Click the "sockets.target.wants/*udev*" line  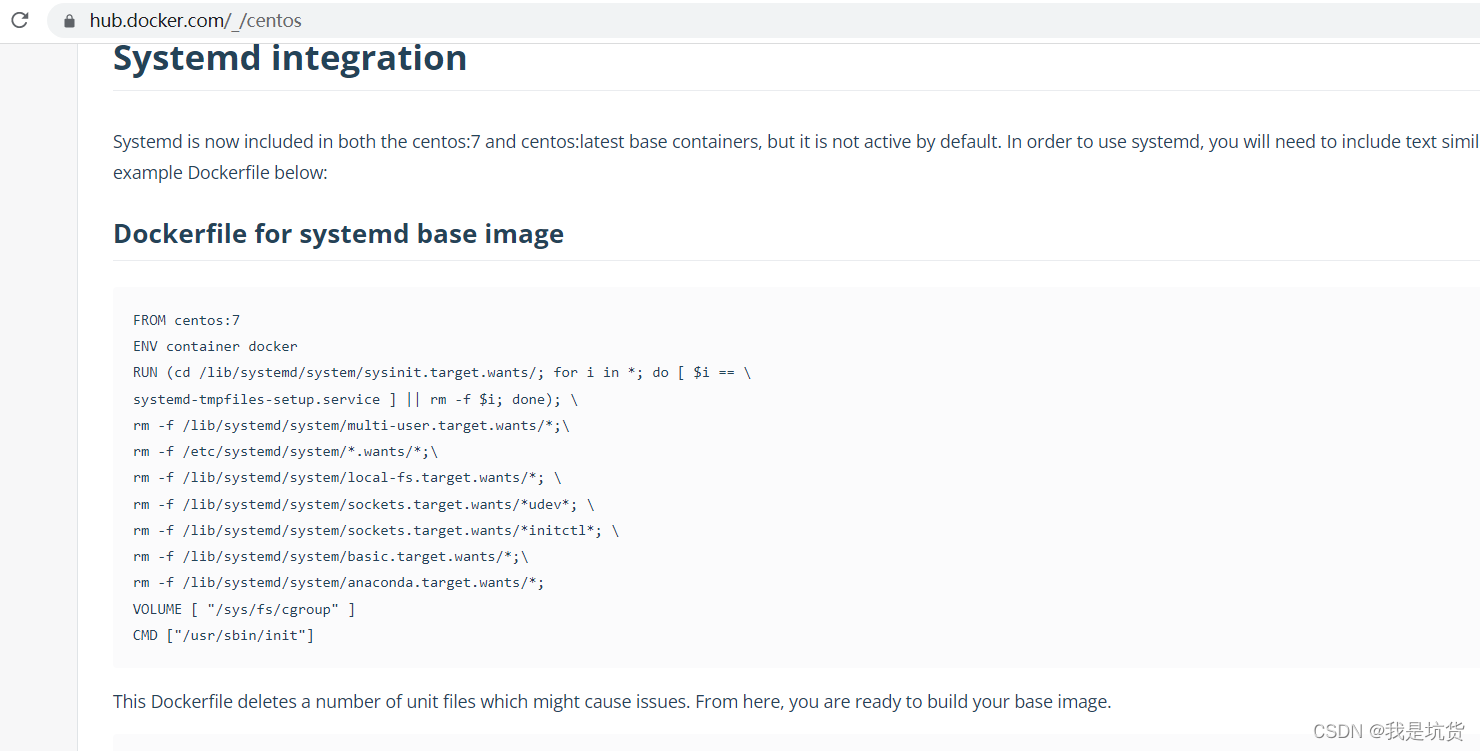point(364,504)
